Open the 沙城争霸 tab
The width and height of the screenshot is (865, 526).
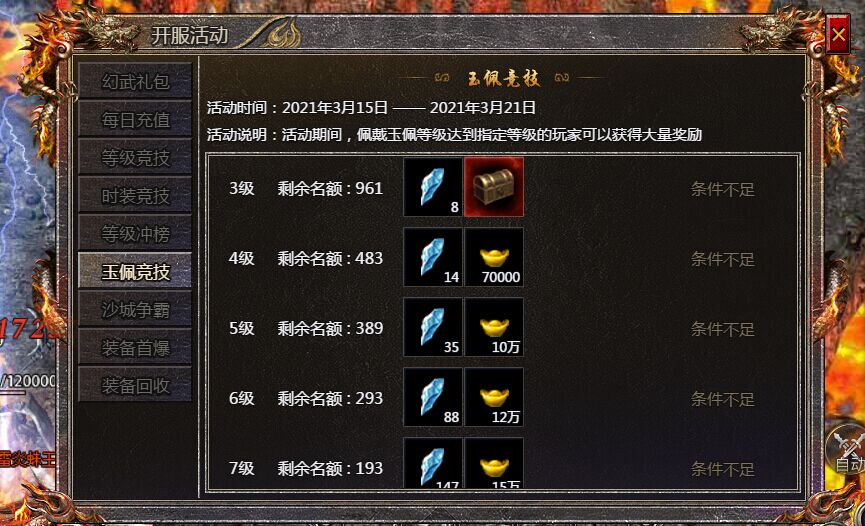tap(135, 310)
